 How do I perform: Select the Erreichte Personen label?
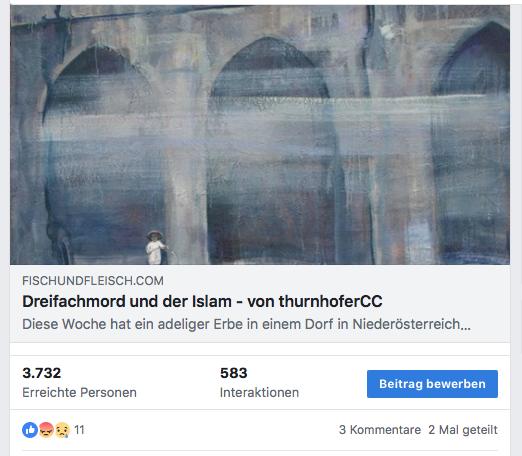click(x=79, y=393)
